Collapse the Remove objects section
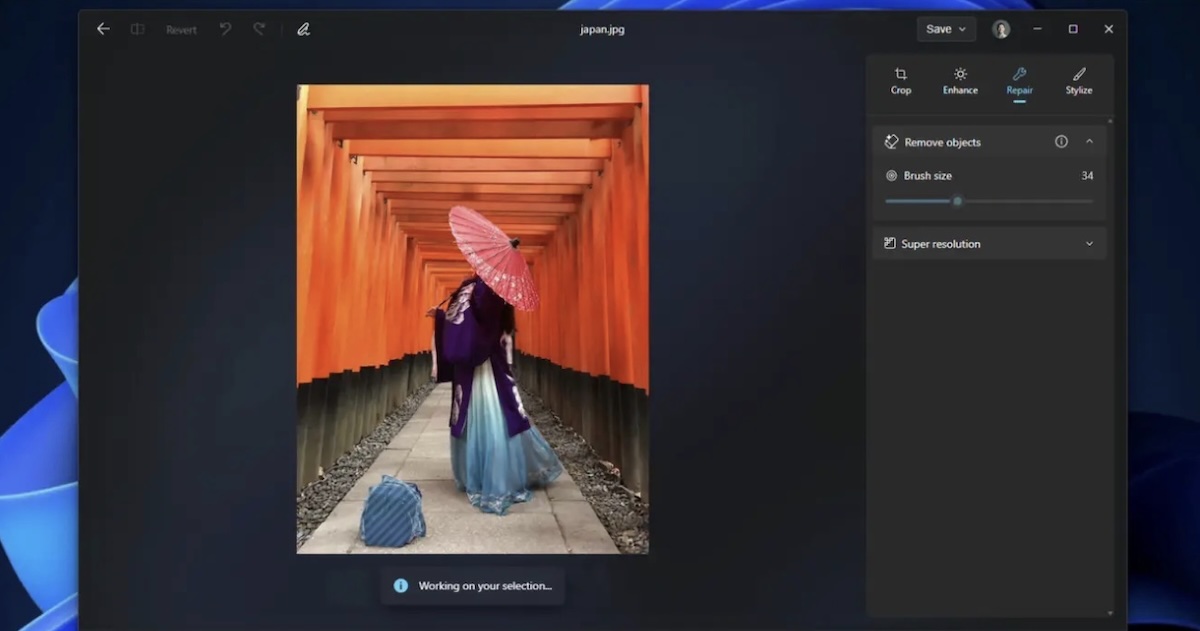 [1089, 142]
